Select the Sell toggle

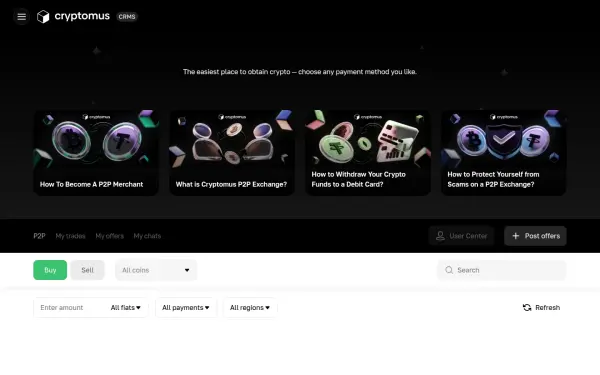coord(87,270)
